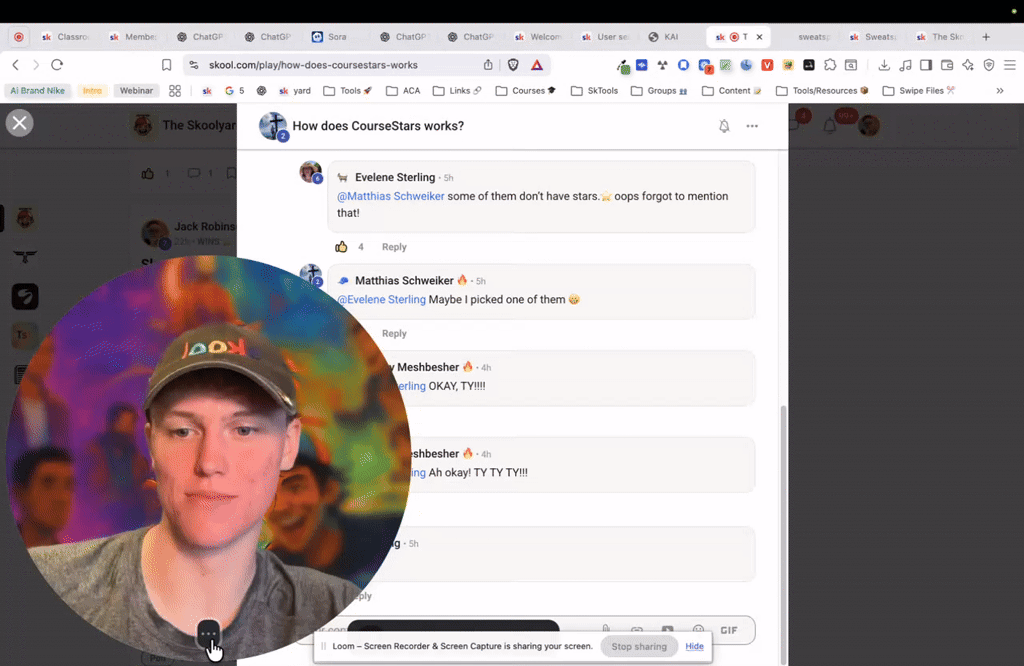Click Reply under Evelene Sterling's comment

394,247
